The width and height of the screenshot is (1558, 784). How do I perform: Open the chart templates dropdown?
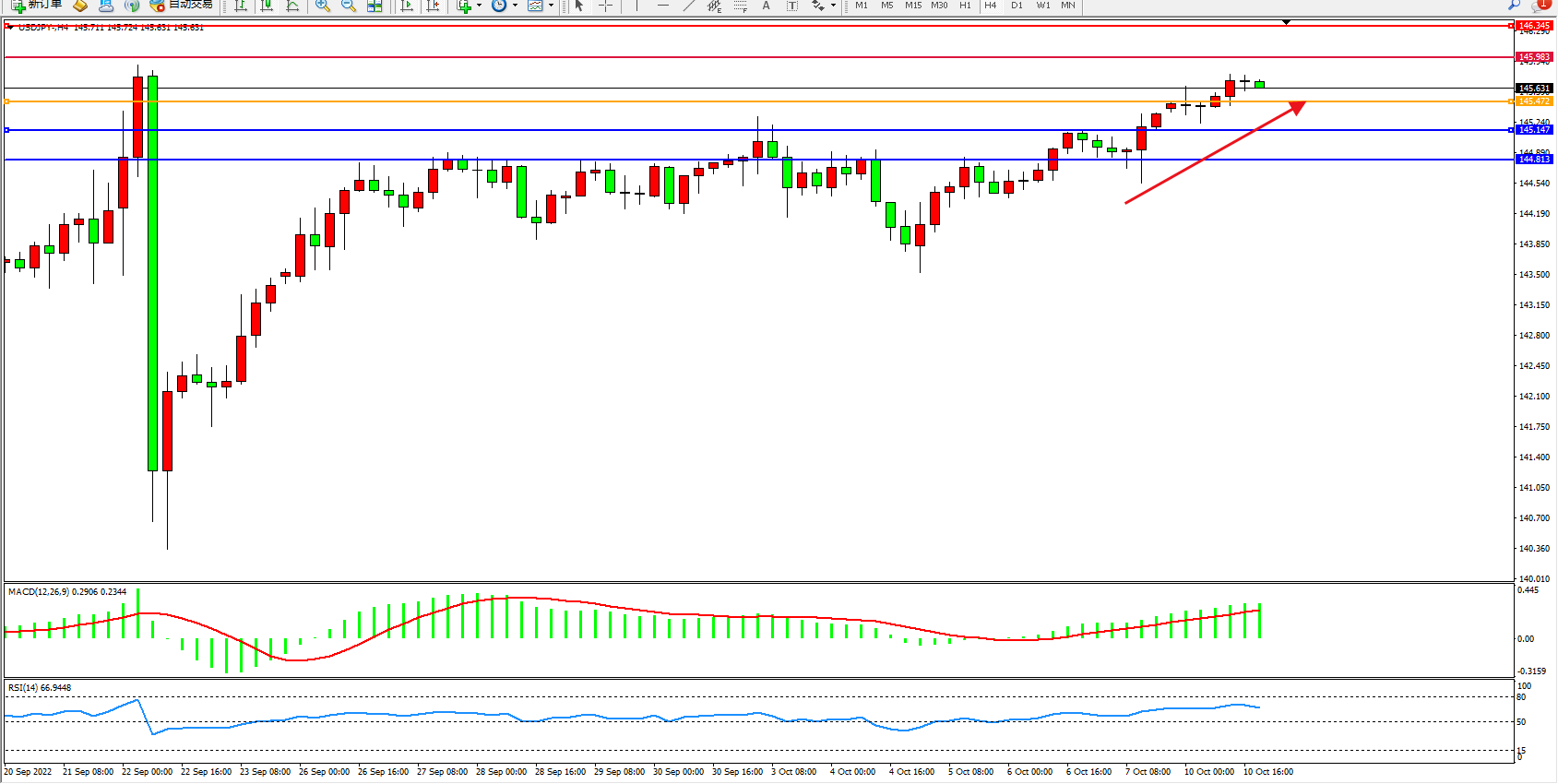[551, 6]
